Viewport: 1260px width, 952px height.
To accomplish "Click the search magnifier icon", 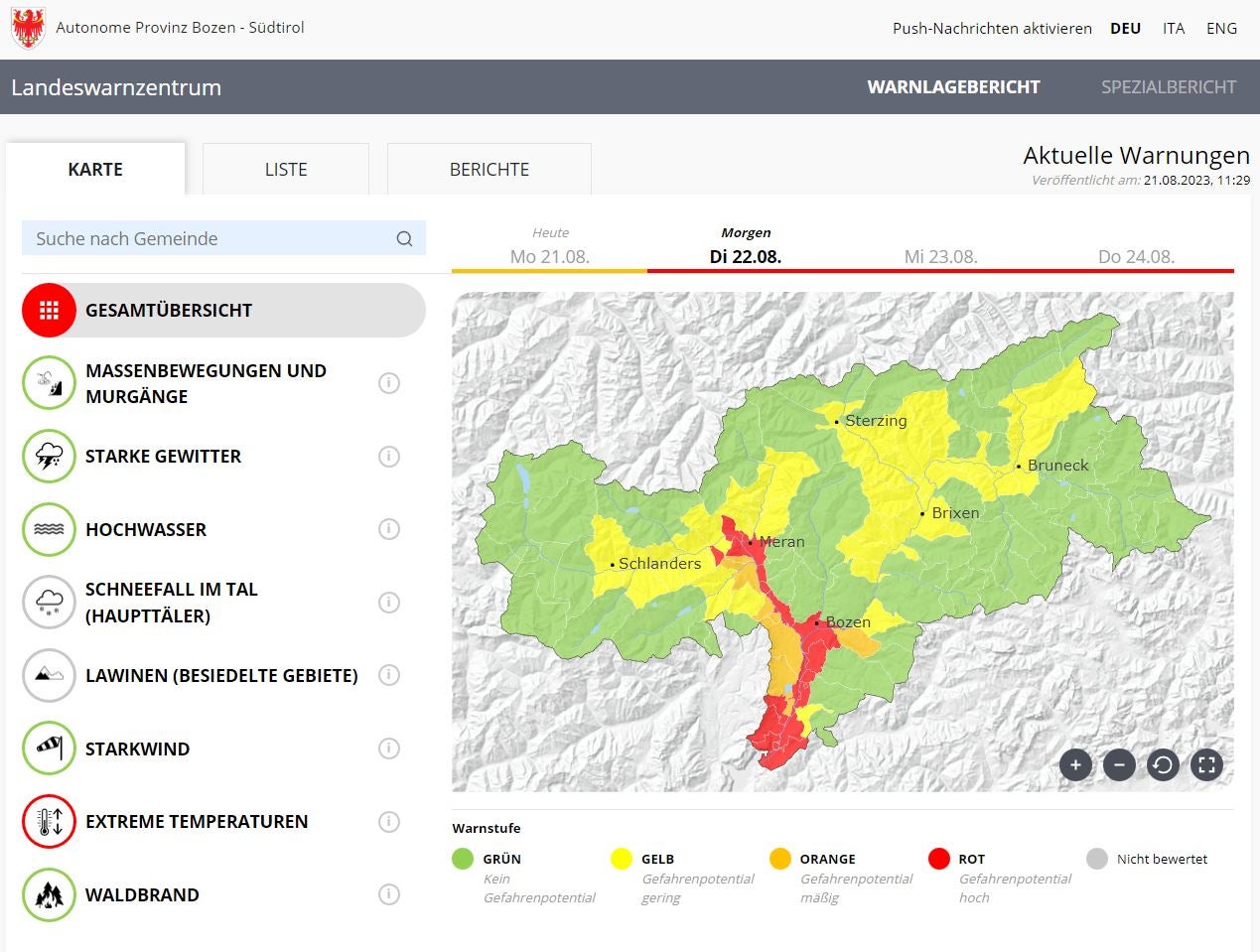I will [404, 238].
